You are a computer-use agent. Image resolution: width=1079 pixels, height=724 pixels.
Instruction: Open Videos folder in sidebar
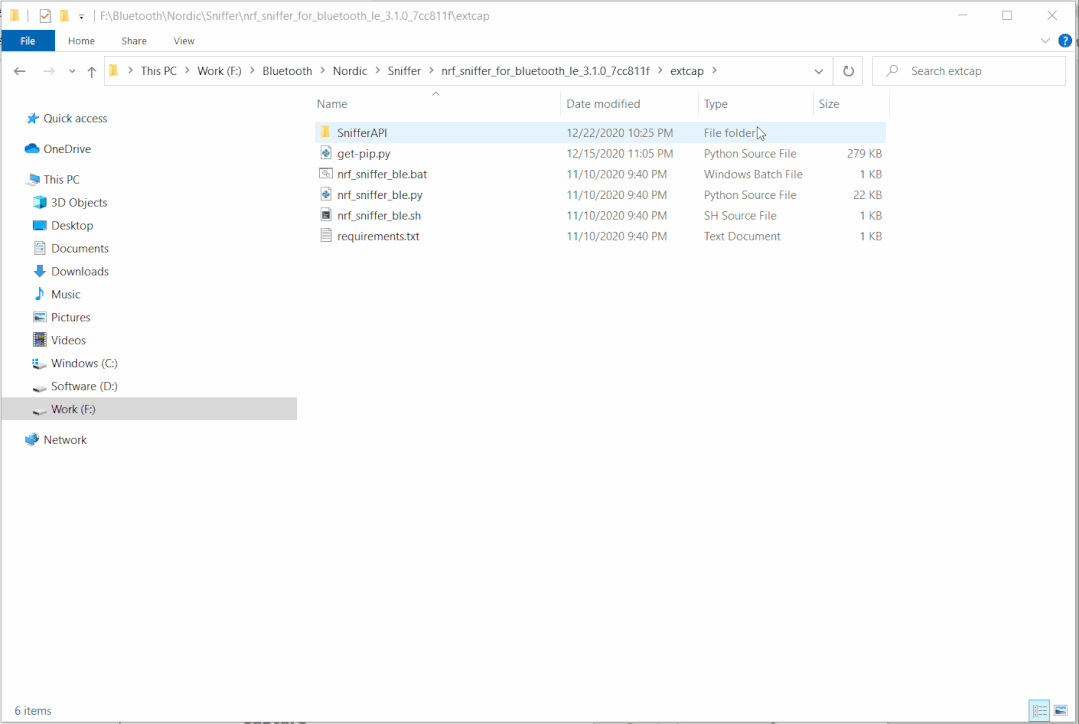(x=68, y=340)
